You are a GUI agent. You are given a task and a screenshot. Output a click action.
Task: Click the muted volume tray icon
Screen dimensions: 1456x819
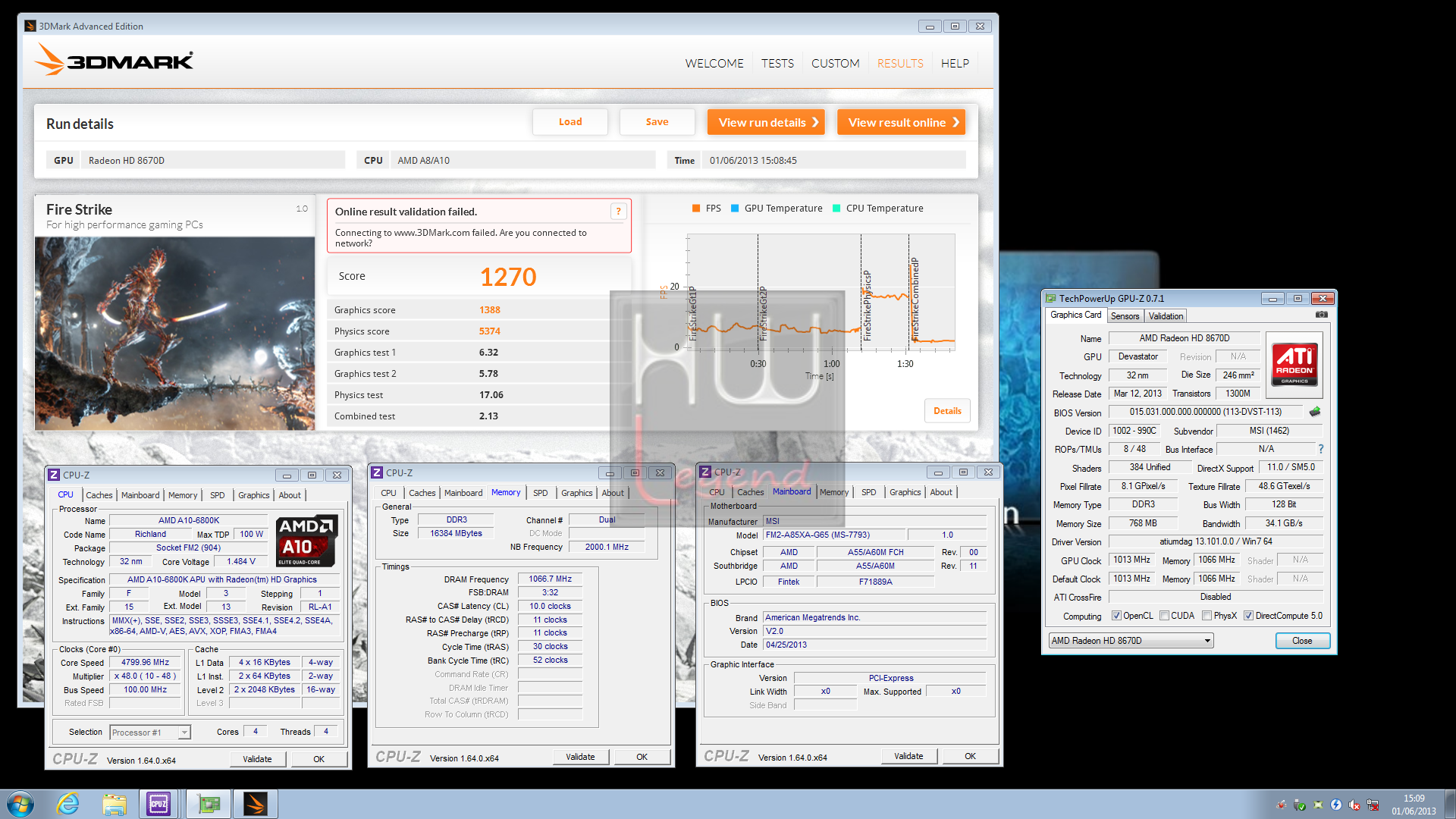(1354, 805)
